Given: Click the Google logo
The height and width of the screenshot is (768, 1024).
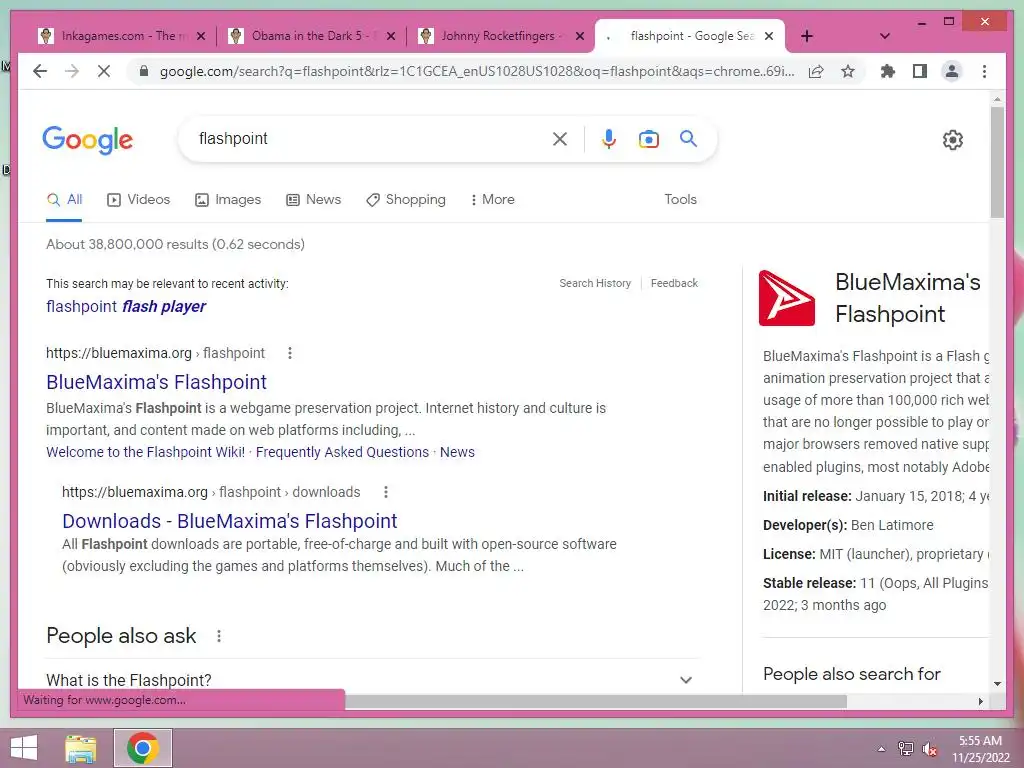Looking at the screenshot, I should point(88,140).
